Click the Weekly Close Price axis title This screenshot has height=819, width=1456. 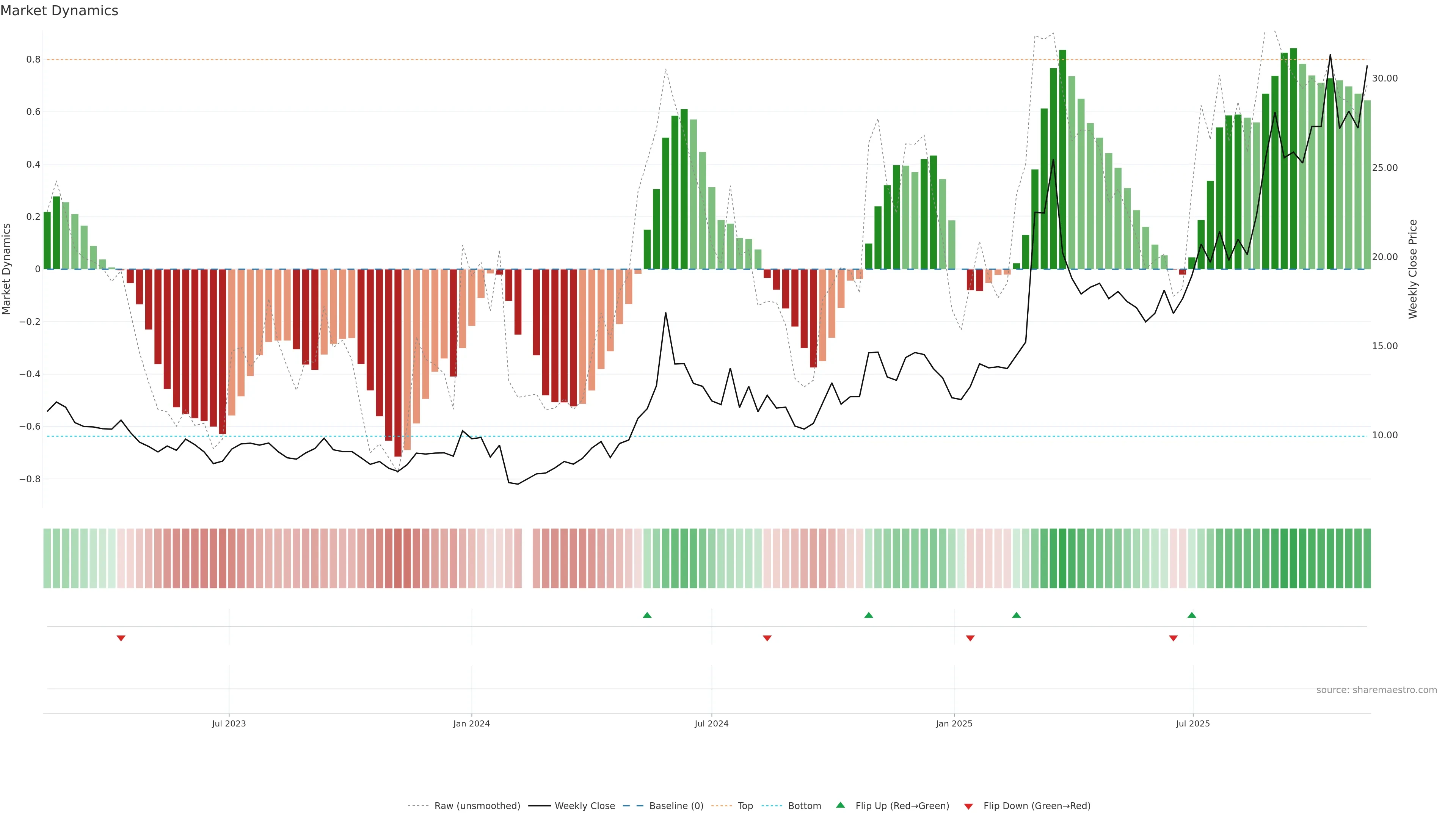click(x=1412, y=269)
